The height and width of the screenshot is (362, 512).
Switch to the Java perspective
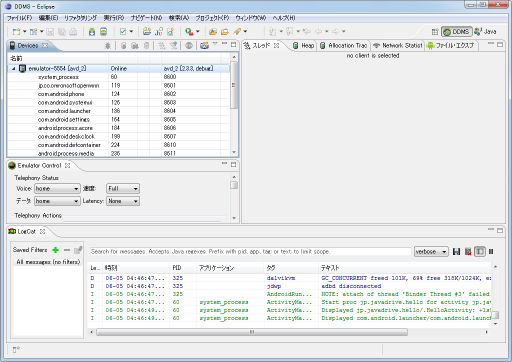coord(485,32)
